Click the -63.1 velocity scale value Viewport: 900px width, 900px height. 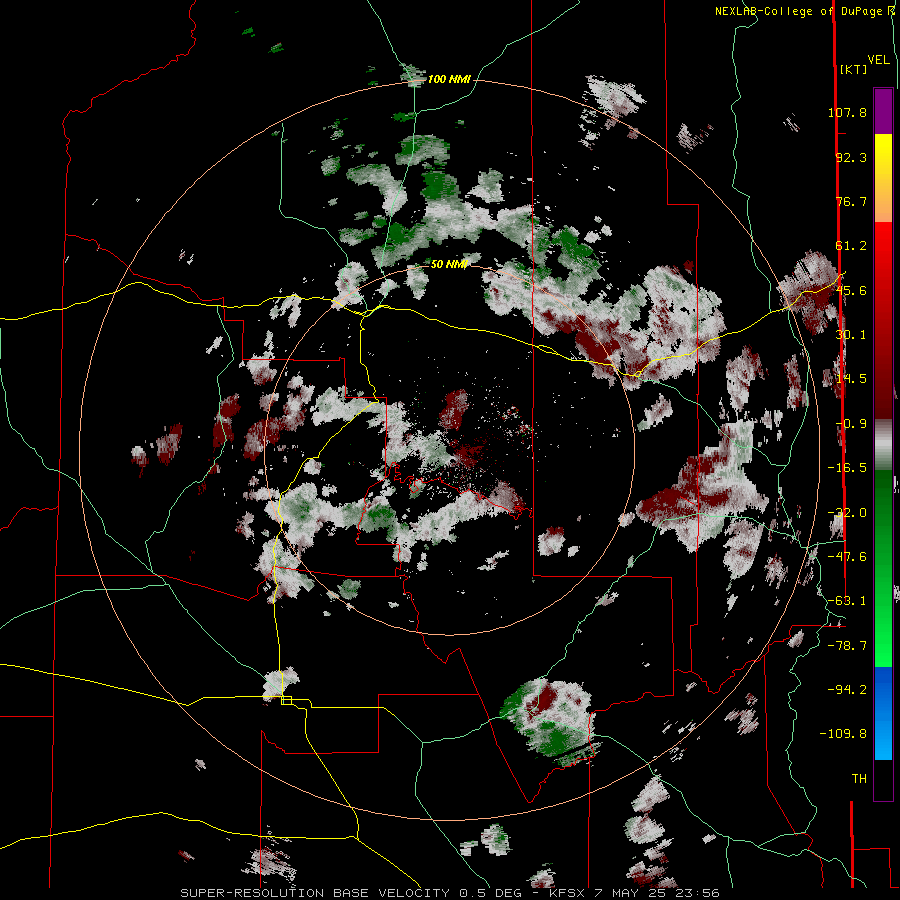point(847,601)
